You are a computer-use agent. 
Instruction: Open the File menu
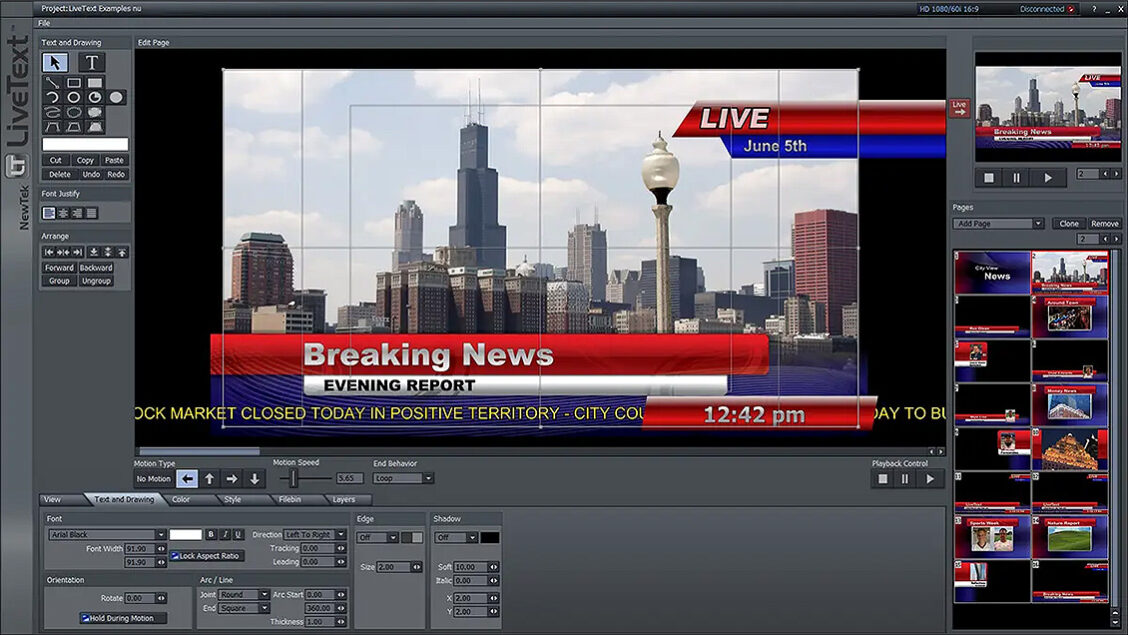[44, 23]
